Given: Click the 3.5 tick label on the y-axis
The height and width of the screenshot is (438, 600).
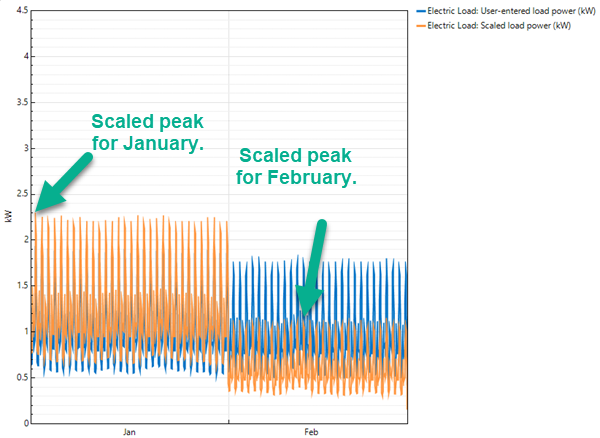Looking at the screenshot, I should pyautogui.click(x=21, y=102).
